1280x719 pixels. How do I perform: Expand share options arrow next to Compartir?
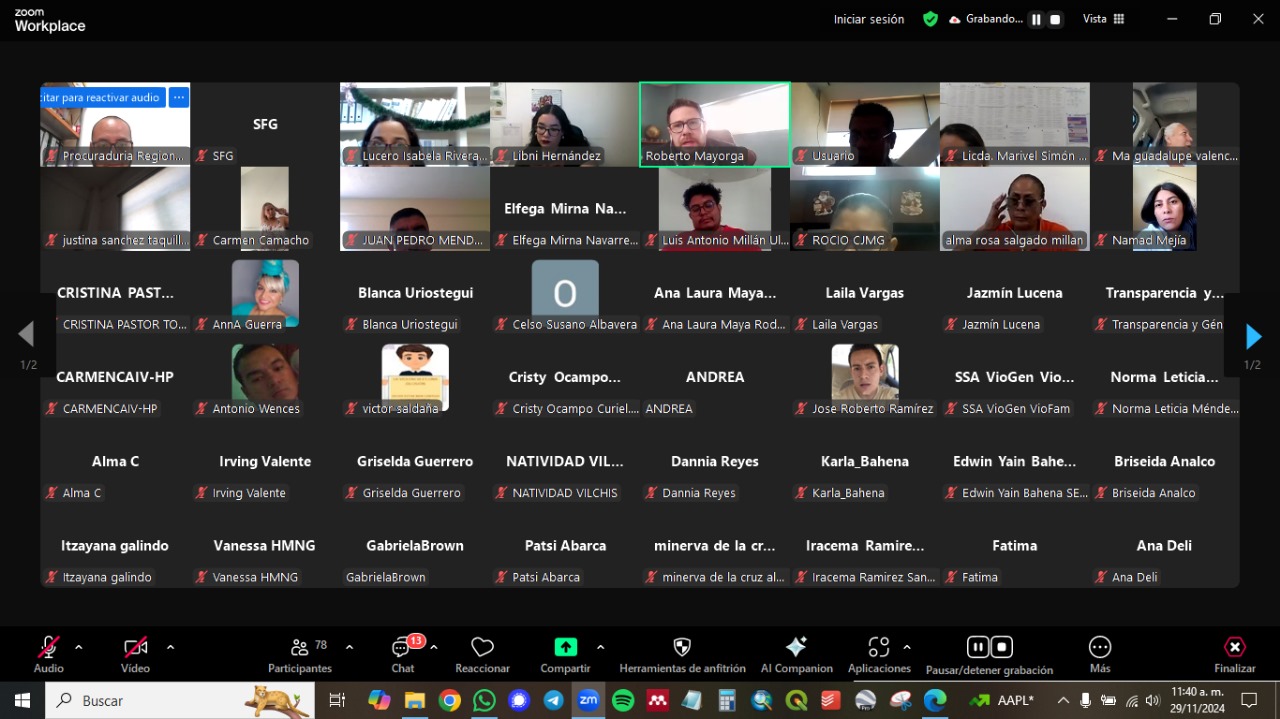click(600, 647)
